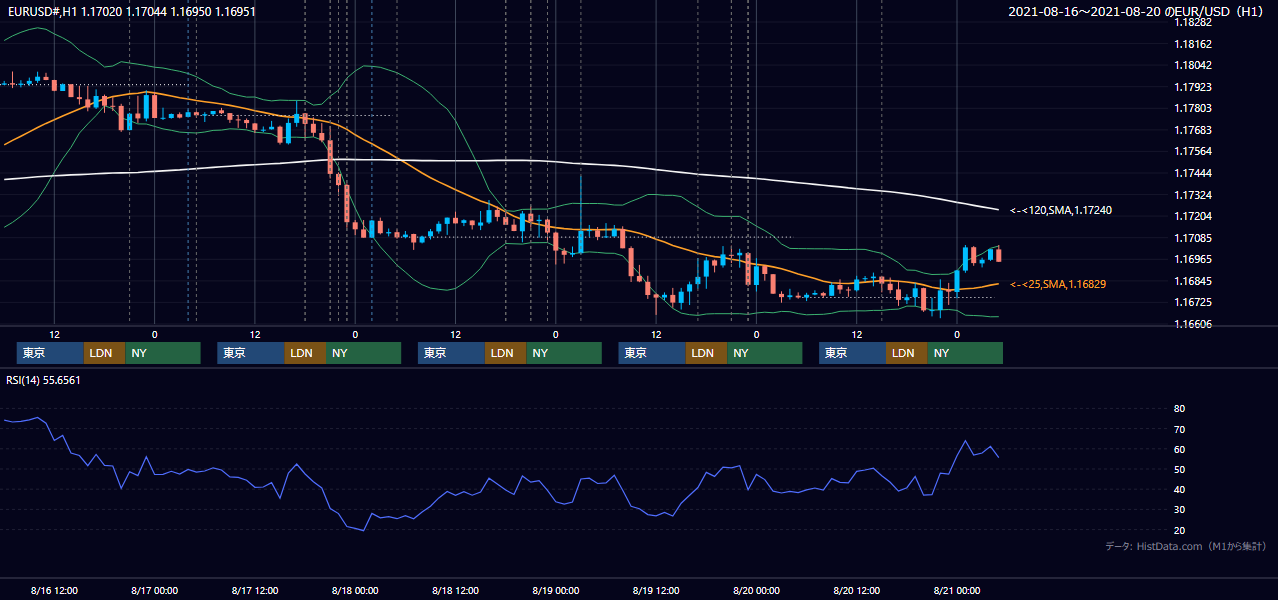Click the first 東京 session box
This screenshot has height=600, width=1278.
click(51, 353)
